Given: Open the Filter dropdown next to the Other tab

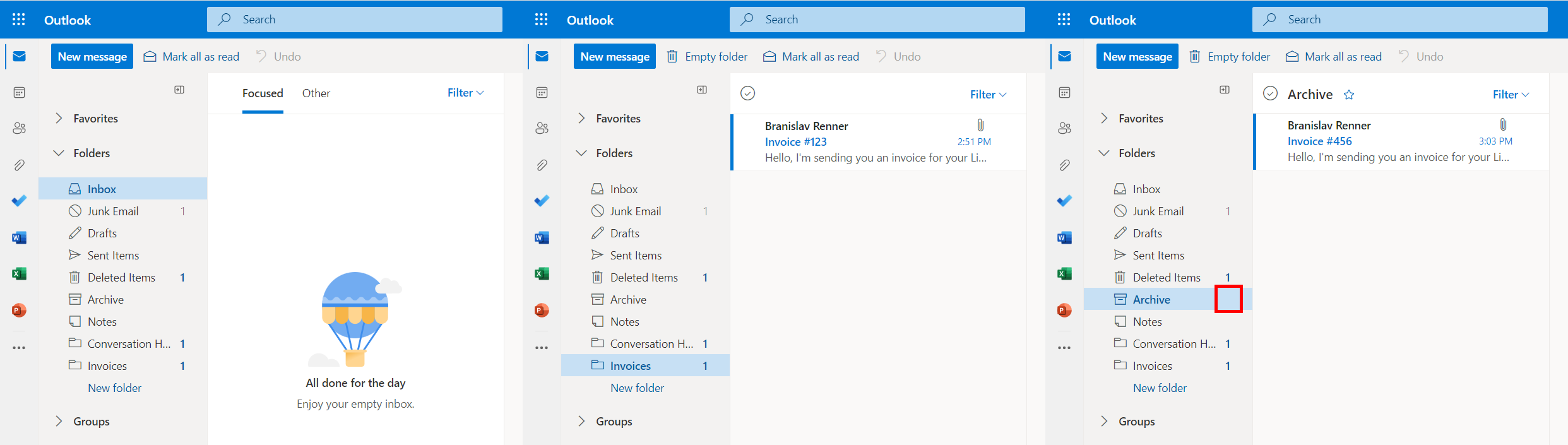Looking at the screenshot, I should coord(465,93).
